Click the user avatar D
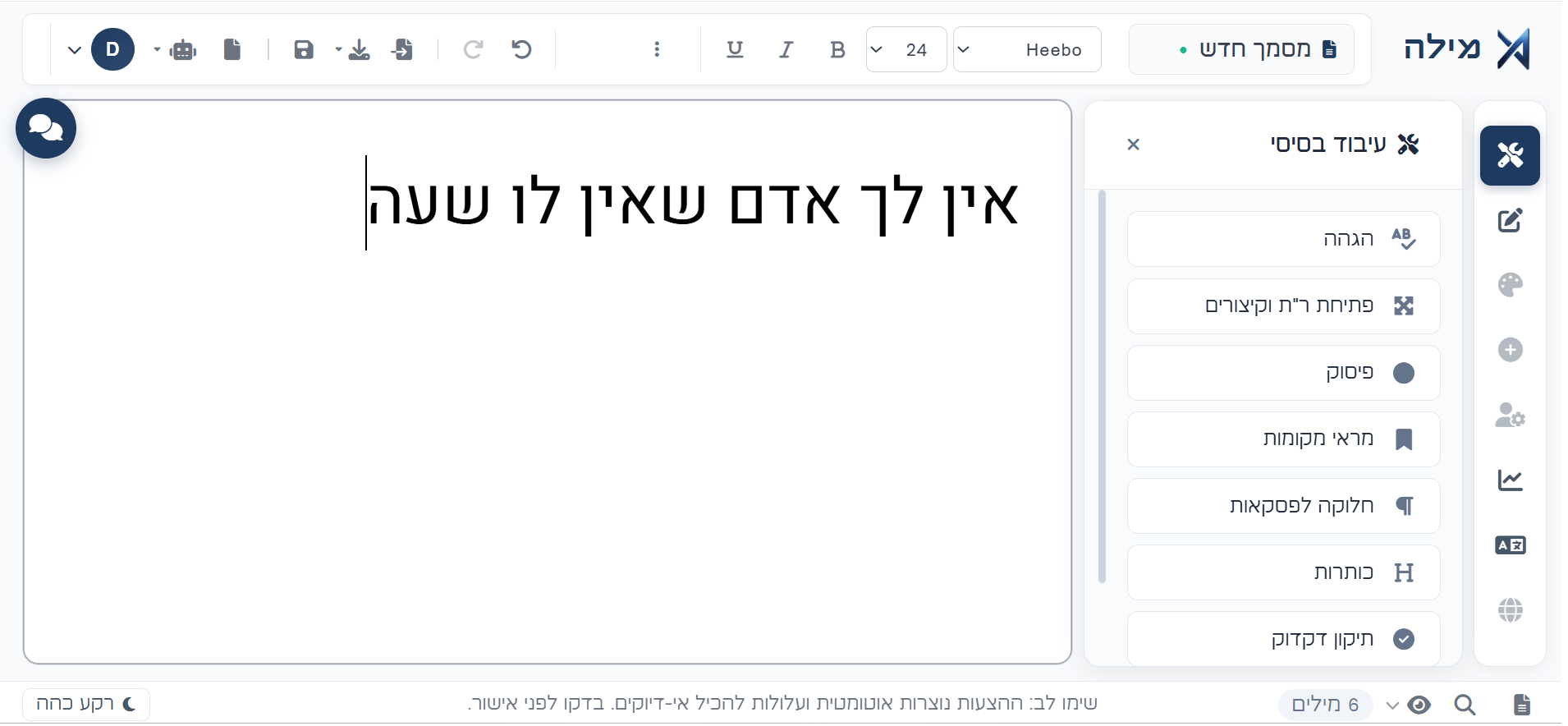This screenshot has height=726, width=1568. 112,49
